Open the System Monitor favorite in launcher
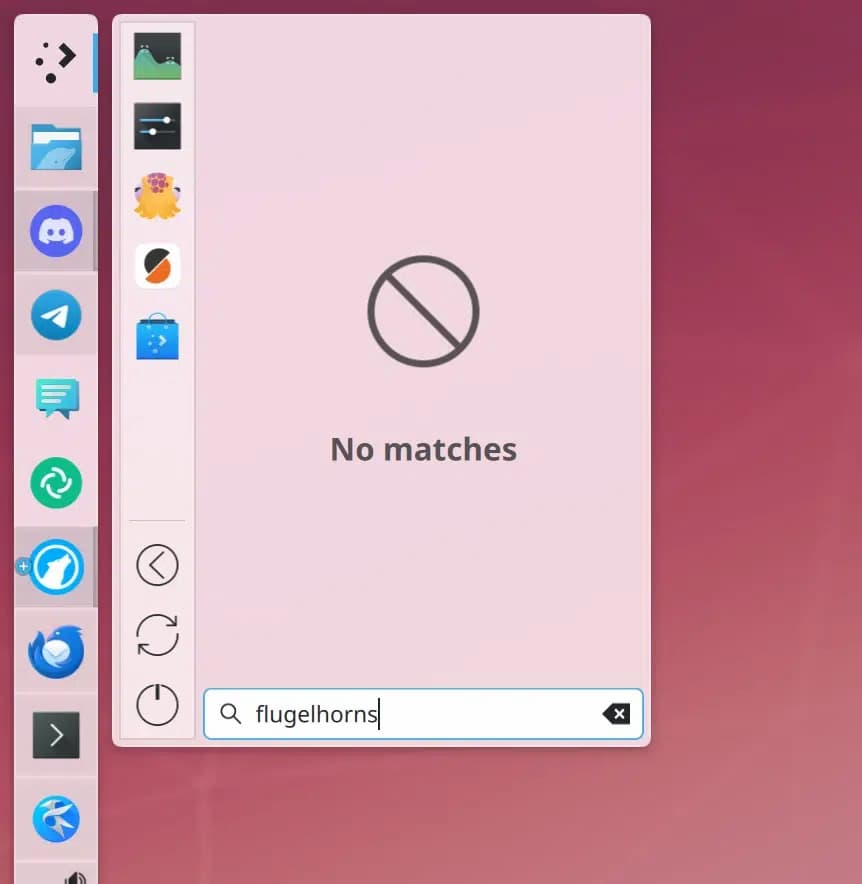 pos(157,56)
